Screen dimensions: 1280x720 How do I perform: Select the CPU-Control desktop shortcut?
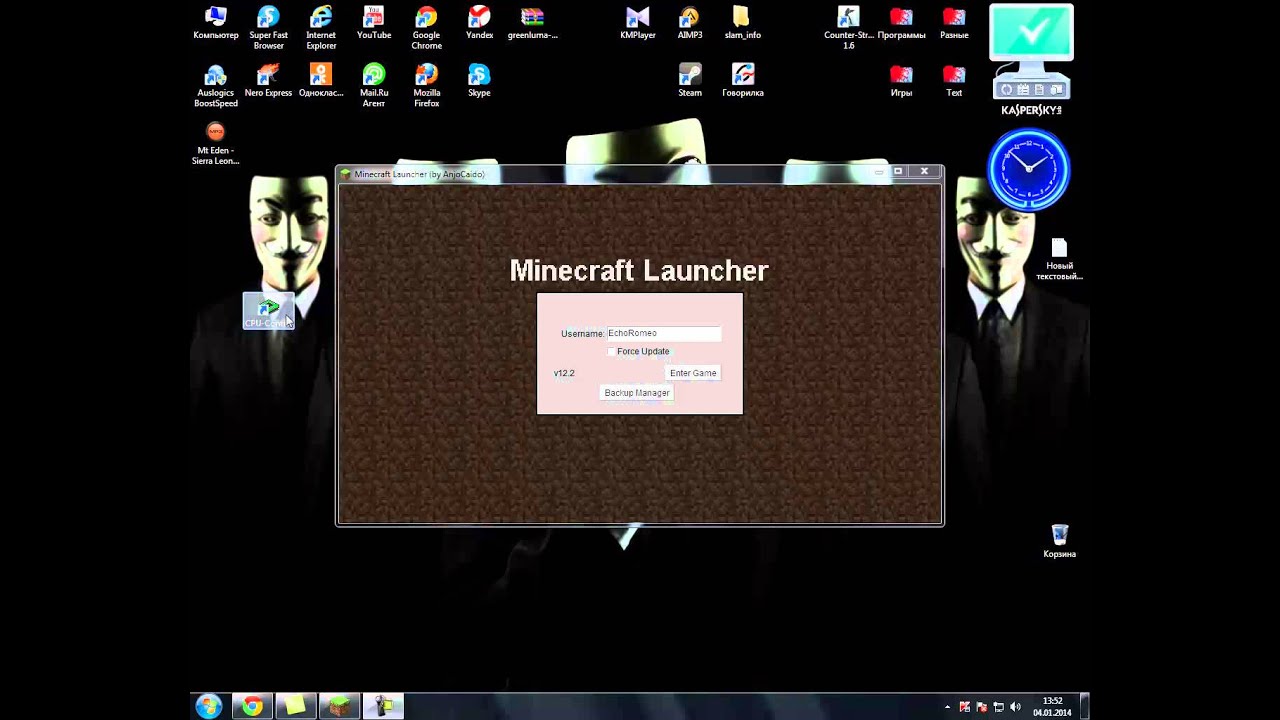pyautogui.click(x=268, y=311)
